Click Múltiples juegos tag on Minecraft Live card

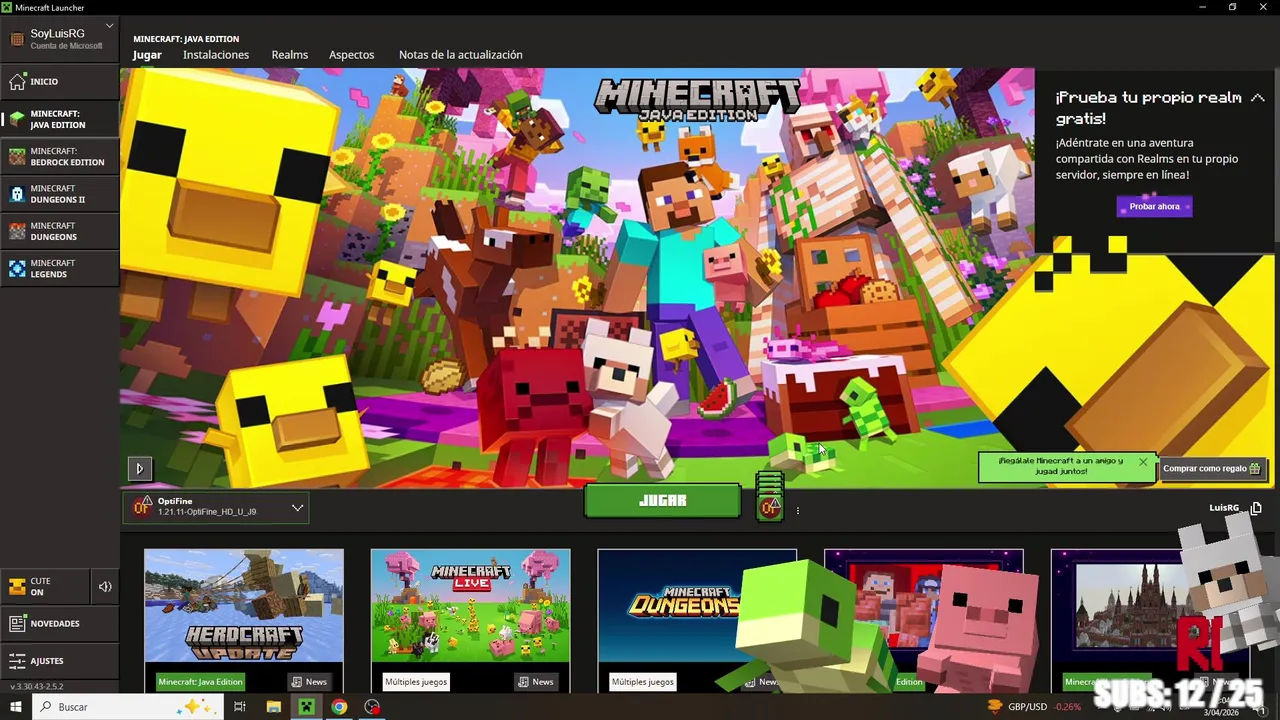416,682
